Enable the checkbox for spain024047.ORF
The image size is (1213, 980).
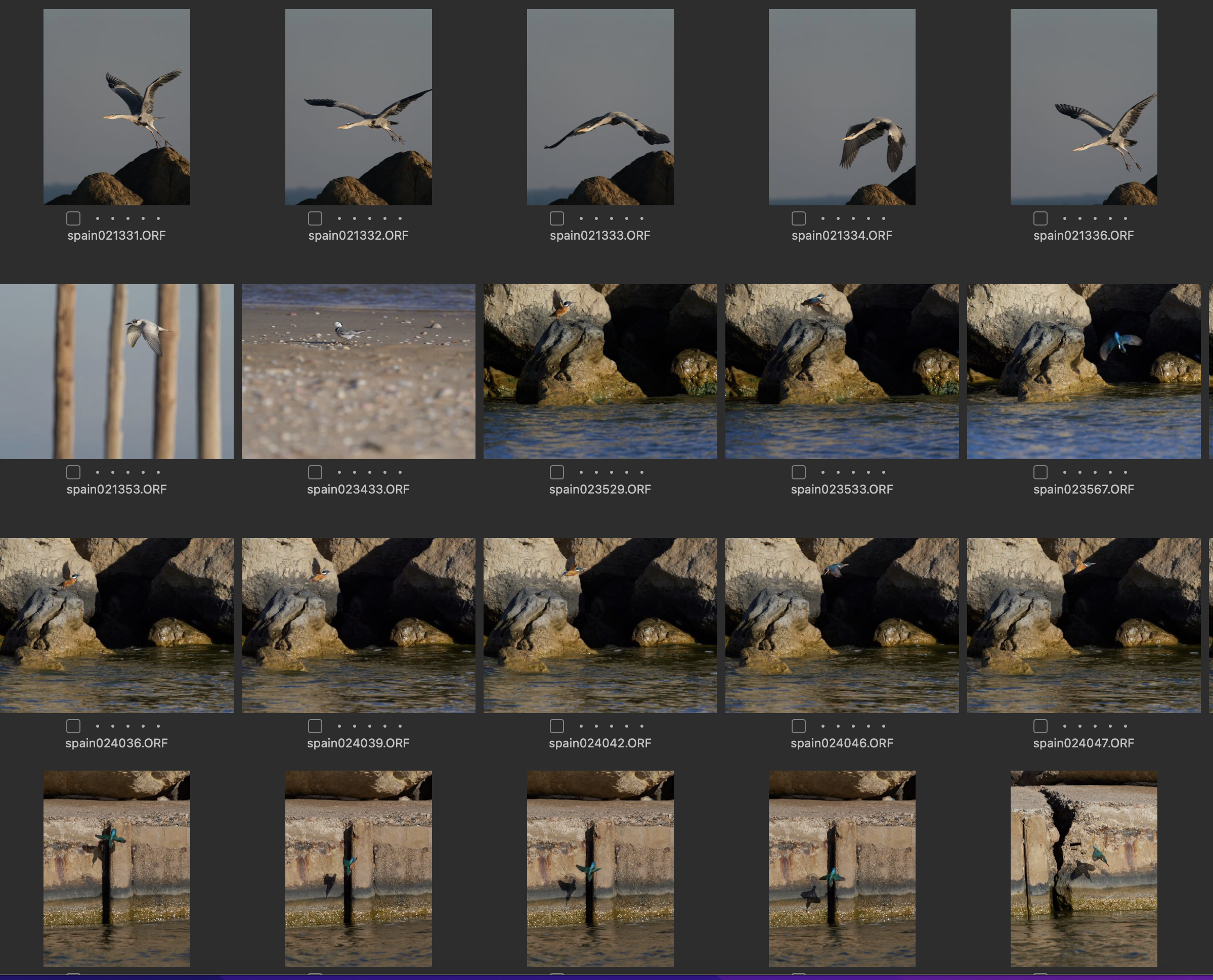coord(1040,726)
